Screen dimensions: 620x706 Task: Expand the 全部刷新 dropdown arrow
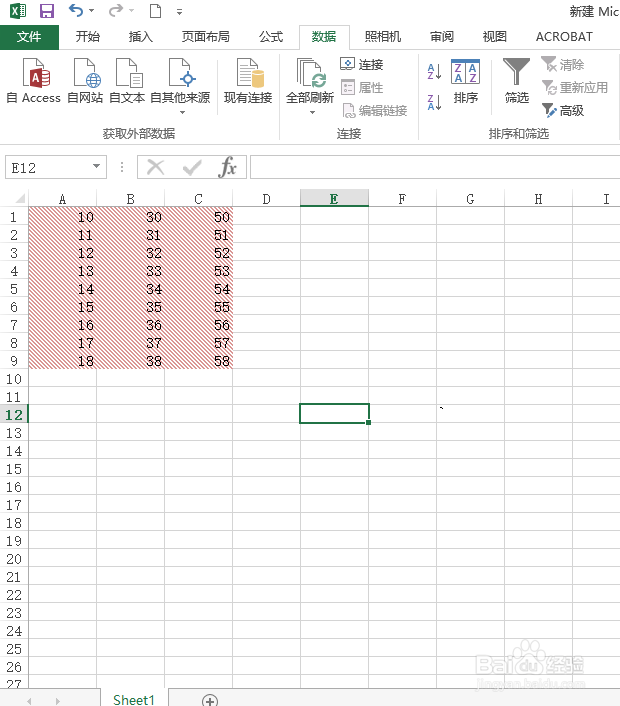[x=312, y=113]
